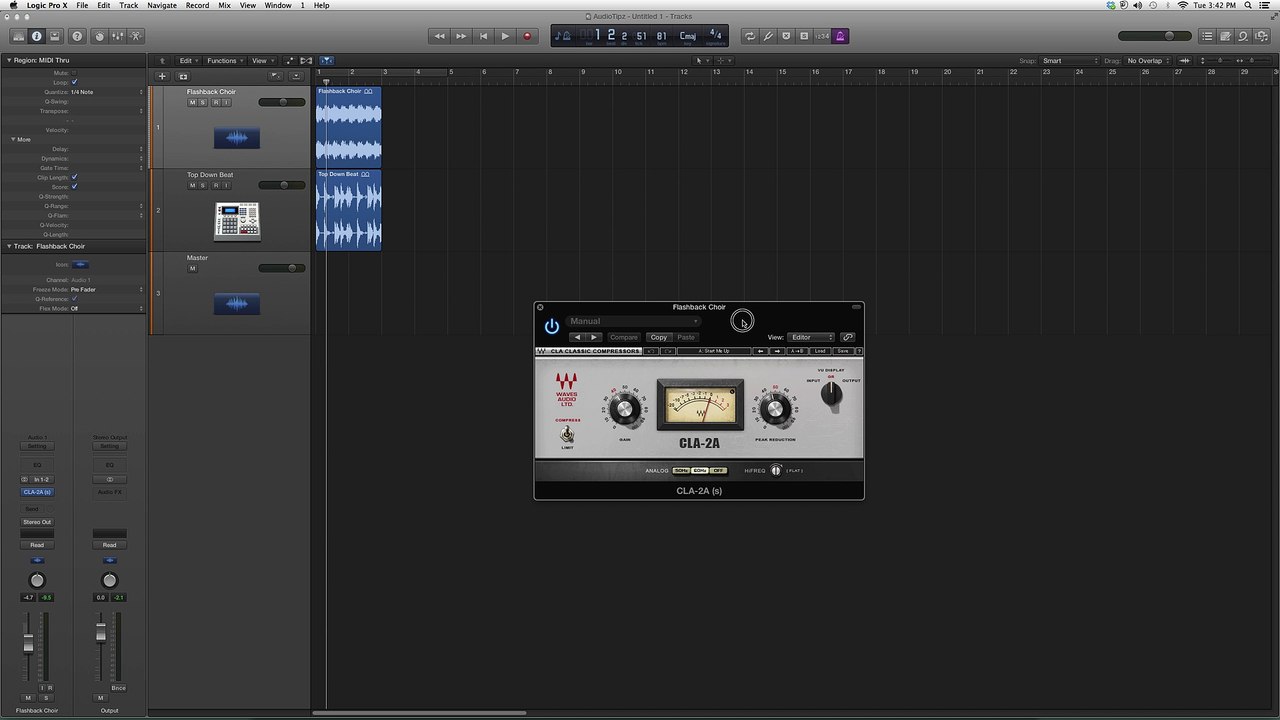Open the Mixer faders icon
Image resolution: width=1280 pixels, height=720 pixels.
click(117, 36)
